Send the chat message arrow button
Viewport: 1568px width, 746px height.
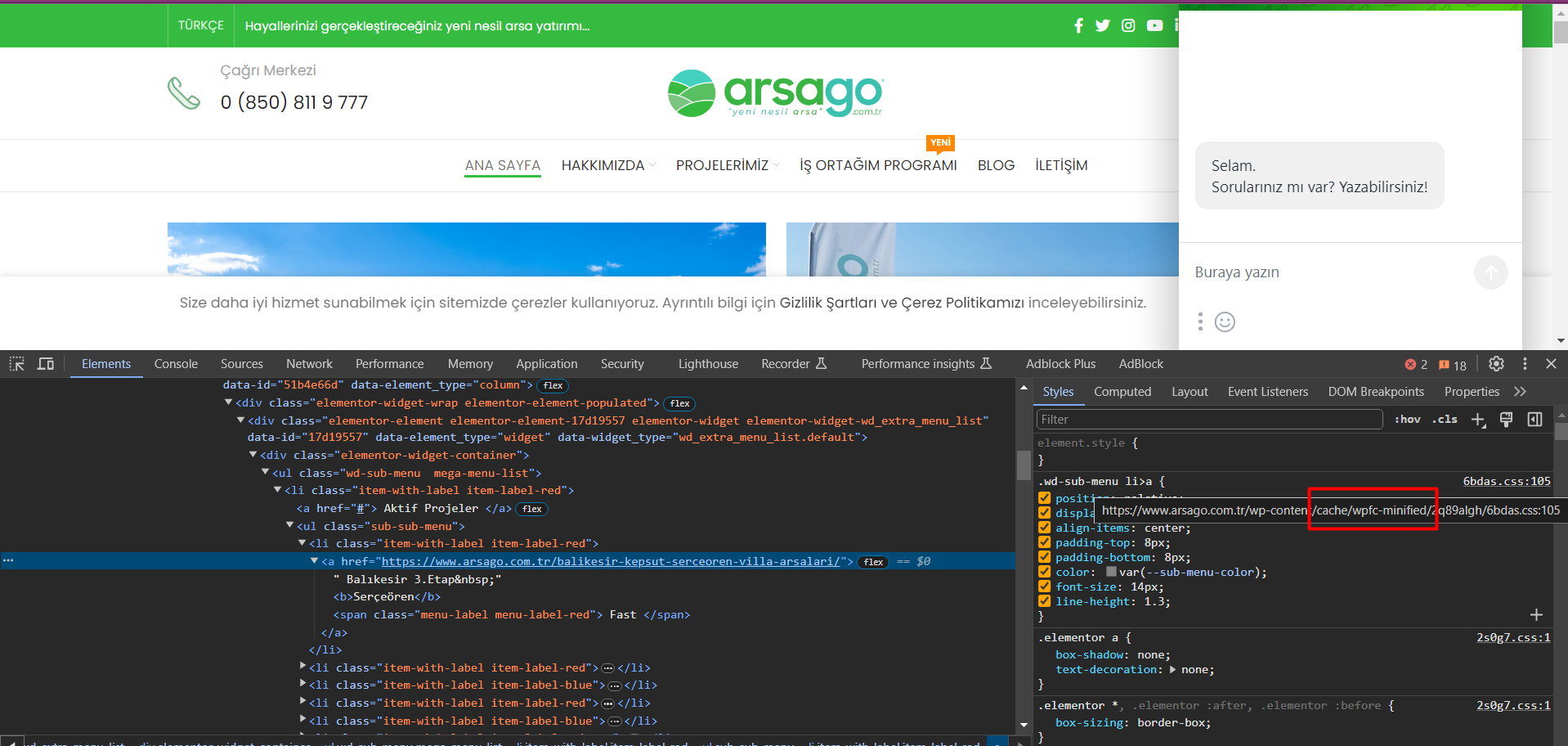(x=1490, y=272)
